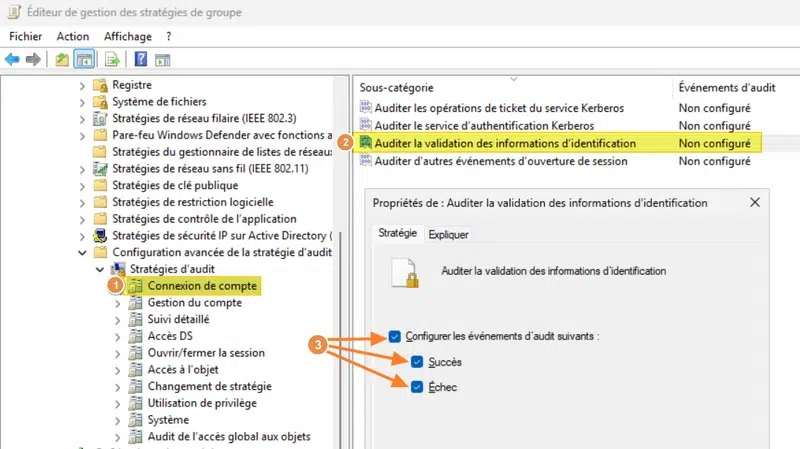Toggle Configurer les événements d'audit suivants checkbox

click(394, 337)
